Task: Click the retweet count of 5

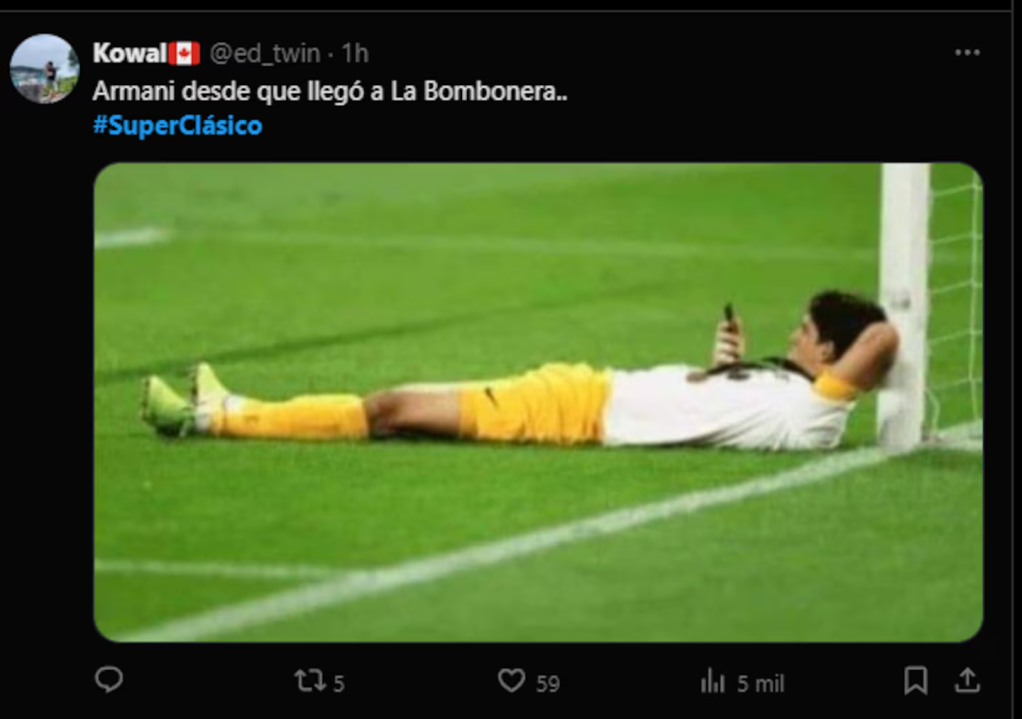Action: (x=339, y=684)
